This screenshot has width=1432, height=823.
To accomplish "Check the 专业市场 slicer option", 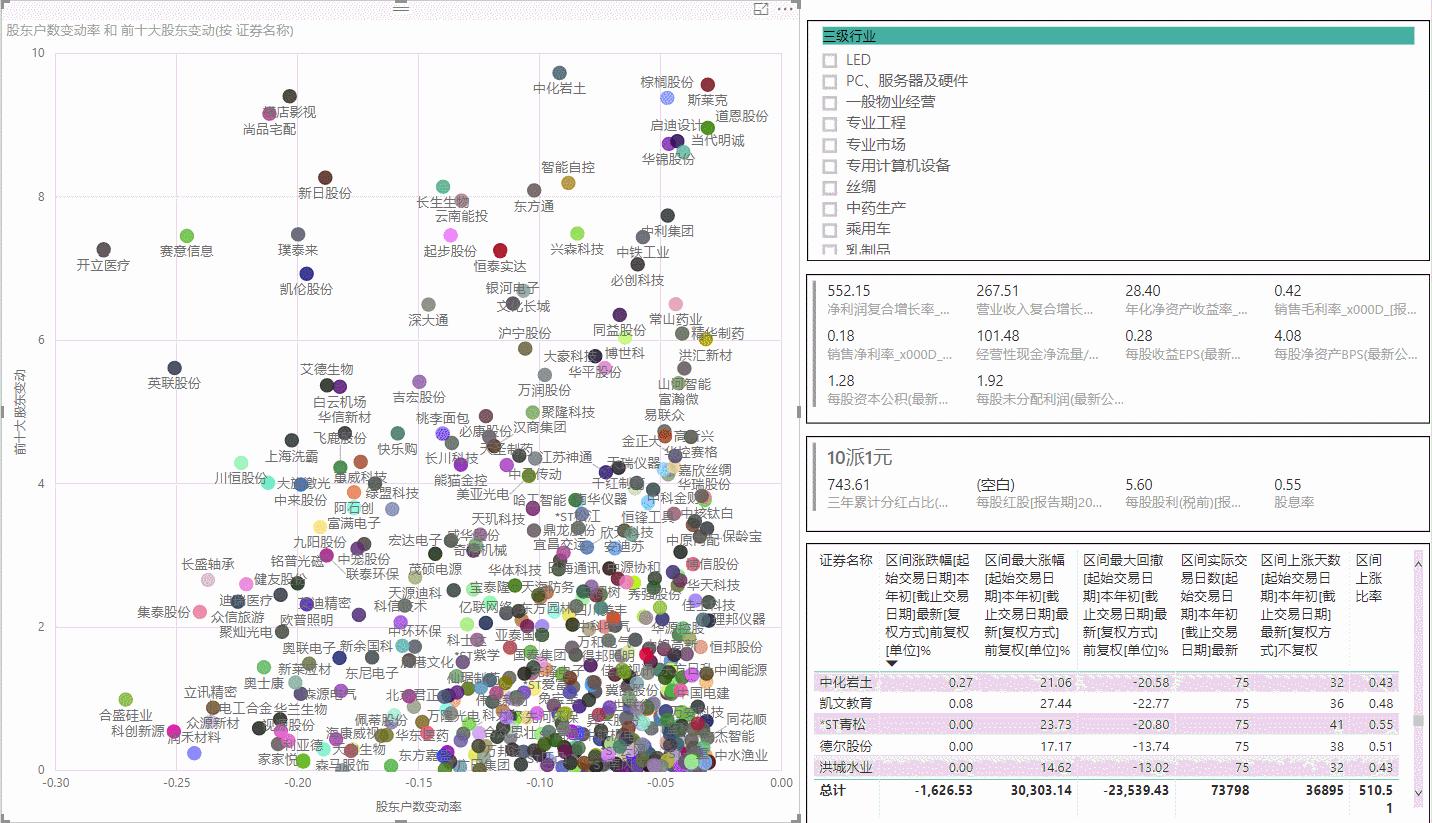I will [x=830, y=144].
